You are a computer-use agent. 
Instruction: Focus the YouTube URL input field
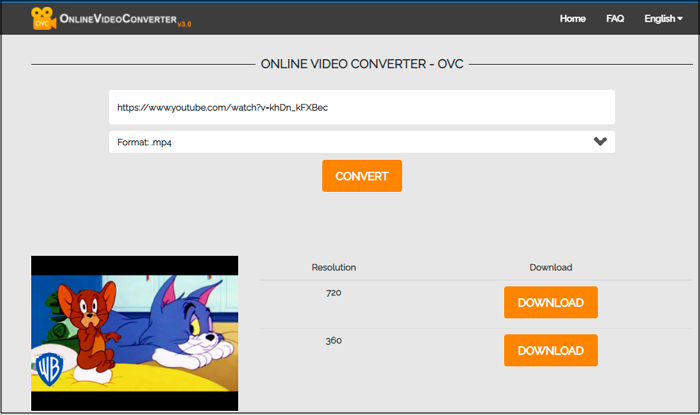(361, 107)
